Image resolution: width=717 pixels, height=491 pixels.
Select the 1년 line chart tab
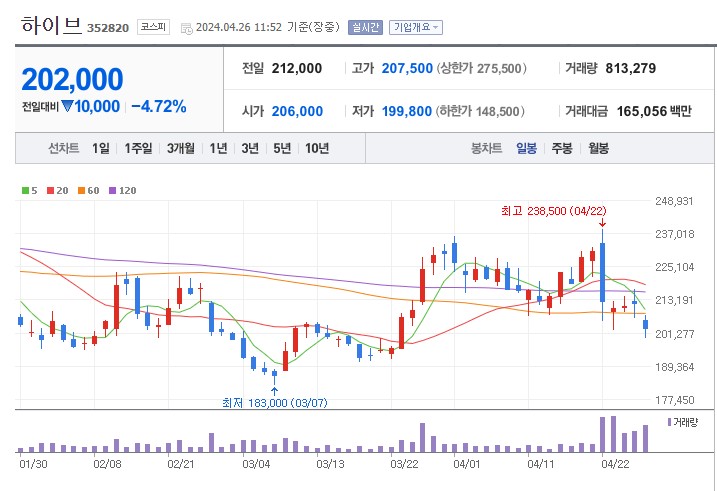pyautogui.click(x=218, y=148)
